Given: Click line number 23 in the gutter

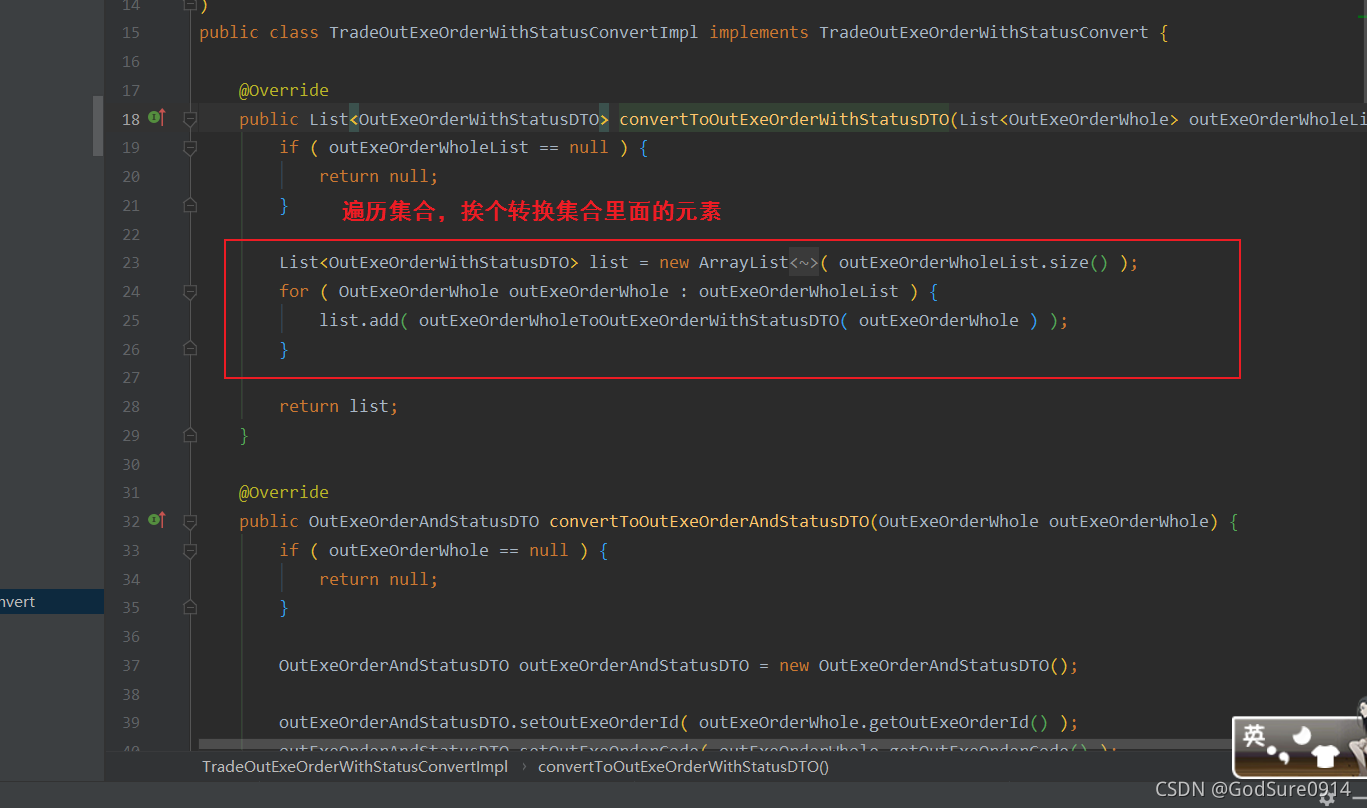Looking at the screenshot, I should click(x=130, y=262).
